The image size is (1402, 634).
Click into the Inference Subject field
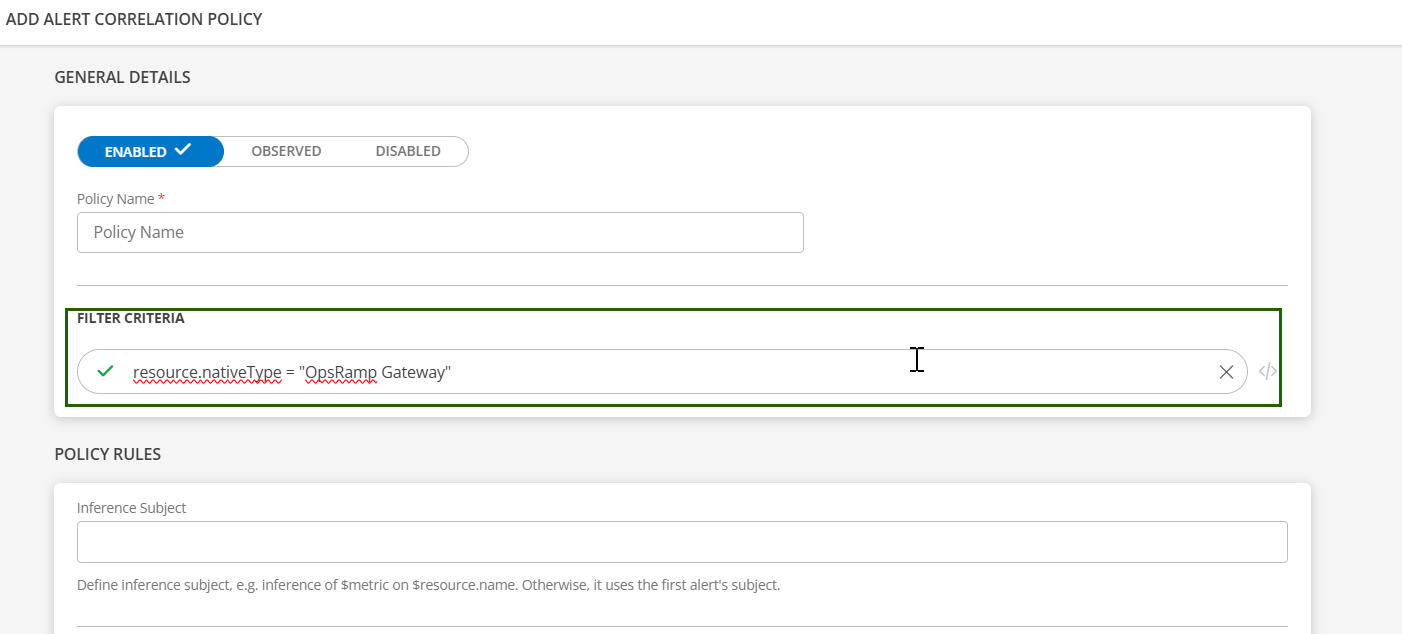682,542
